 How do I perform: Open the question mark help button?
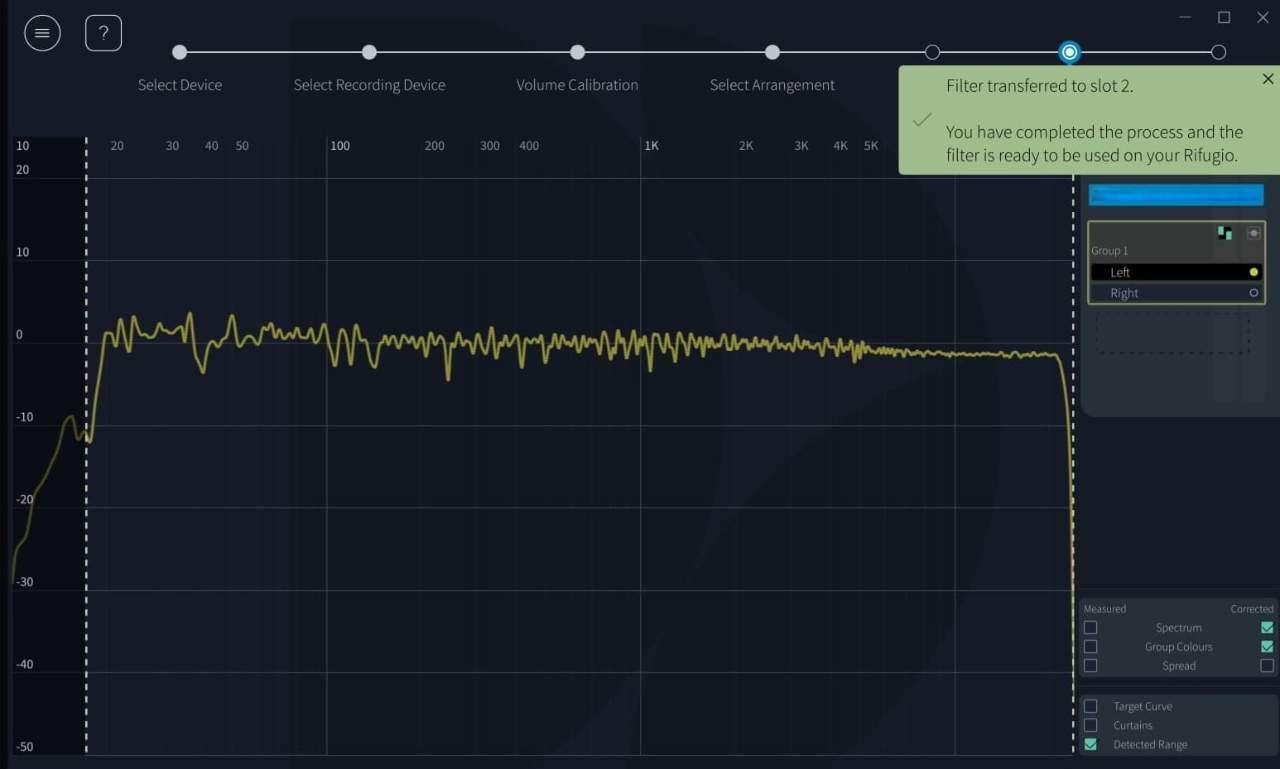[103, 33]
